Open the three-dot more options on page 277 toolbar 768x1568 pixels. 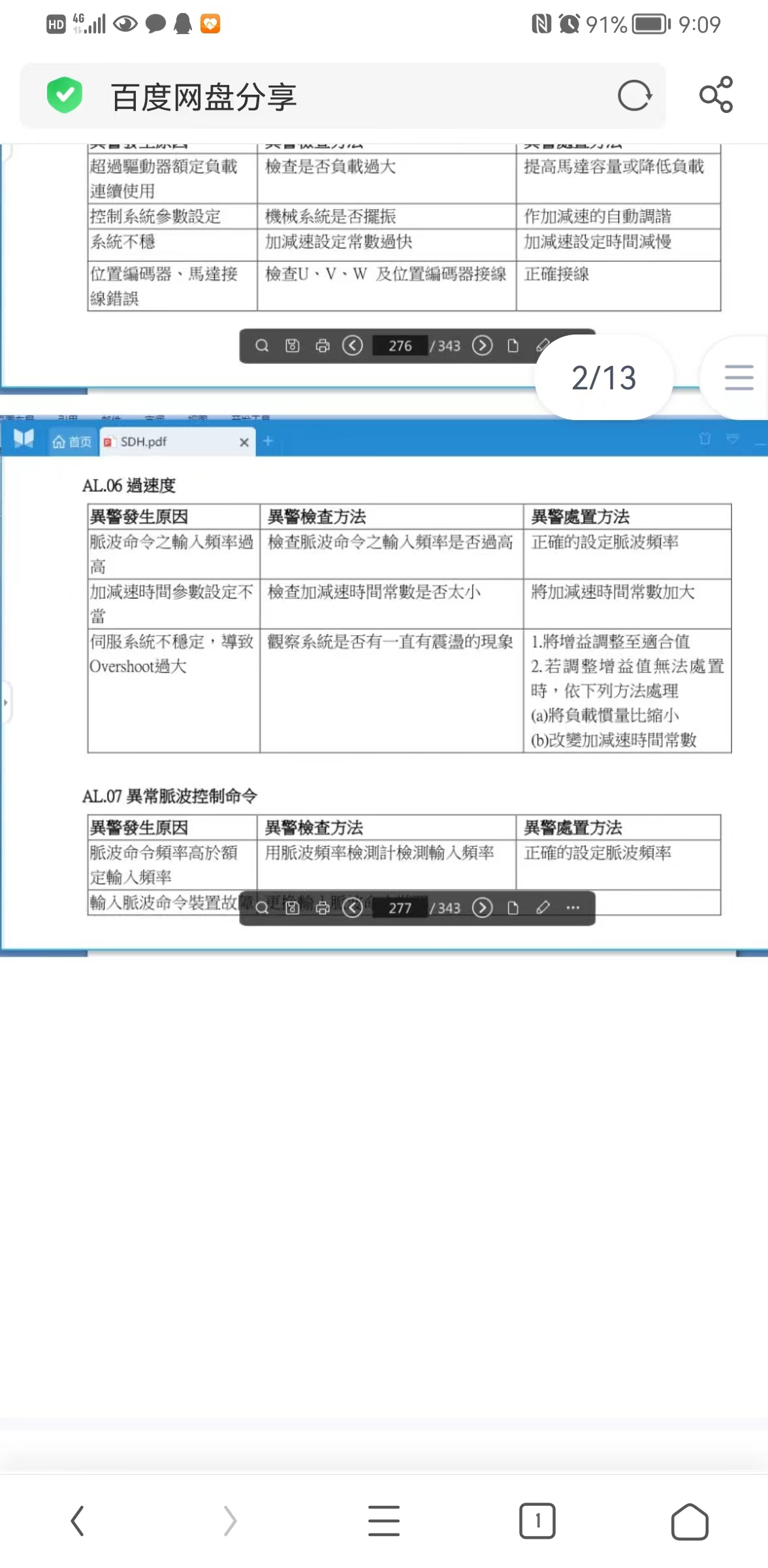(573, 907)
